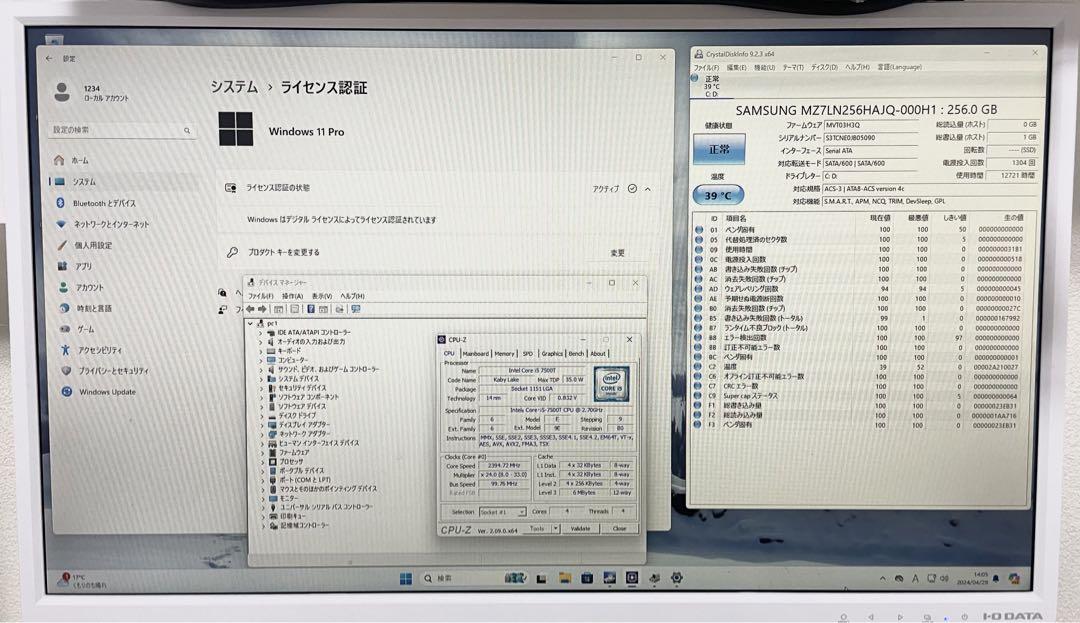Expand the ネットワーク アダプター node
The width and height of the screenshot is (1080, 623).
(262, 434)
